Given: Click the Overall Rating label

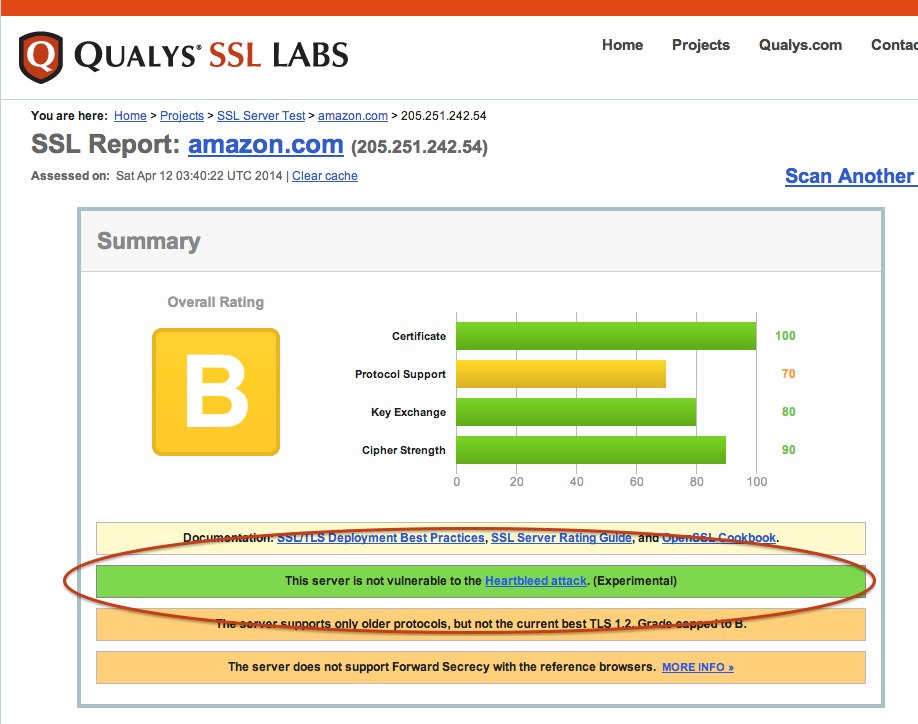Looking at the screenshot, I should pyautogui.click(x=215, y=302).
